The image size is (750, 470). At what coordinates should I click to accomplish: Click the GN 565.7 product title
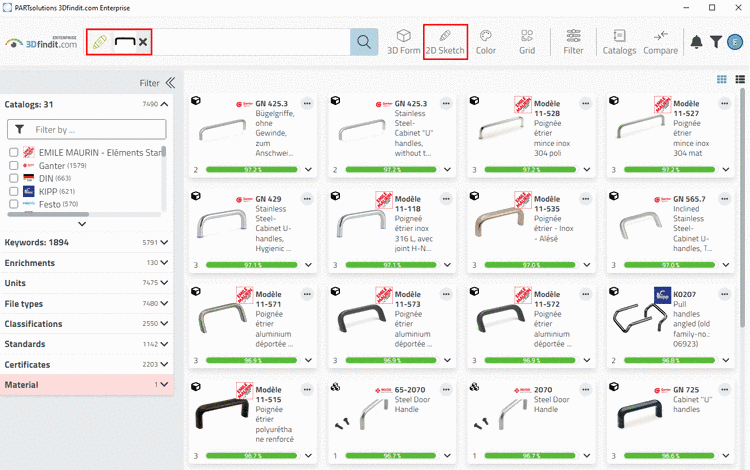coord(689,199)
